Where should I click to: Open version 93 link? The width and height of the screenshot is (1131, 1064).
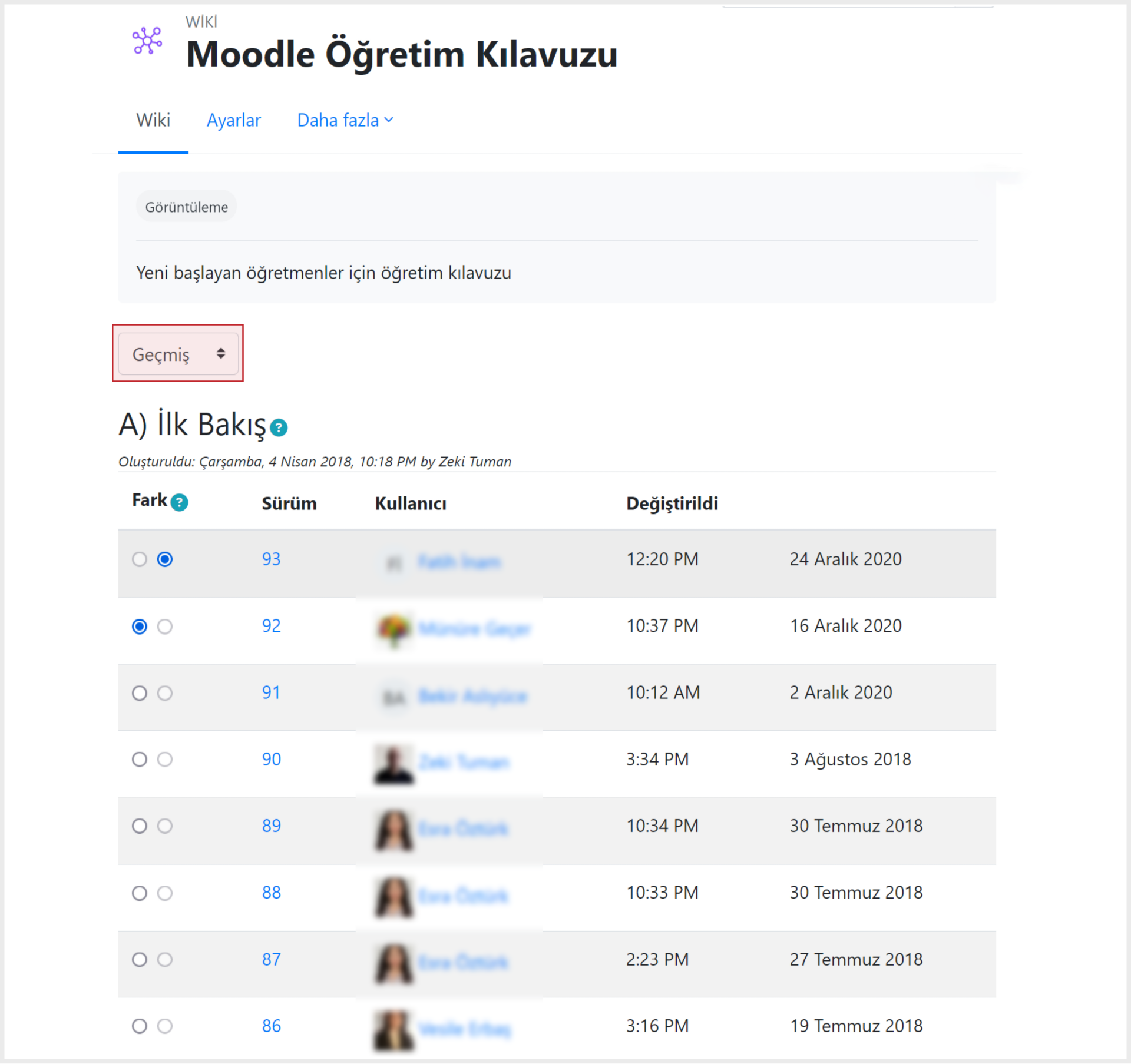pos(271,559)
